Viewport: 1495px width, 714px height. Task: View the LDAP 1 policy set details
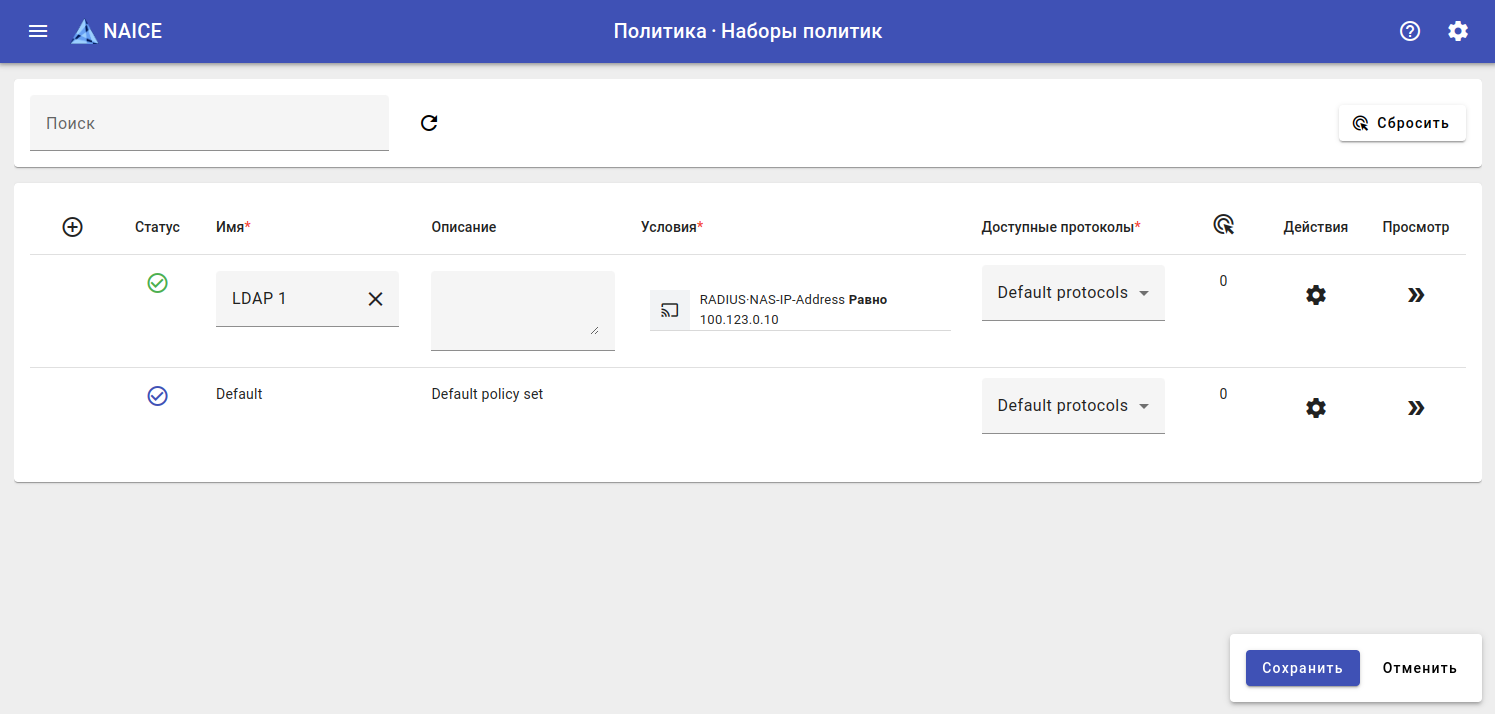tap(1415, 295)
